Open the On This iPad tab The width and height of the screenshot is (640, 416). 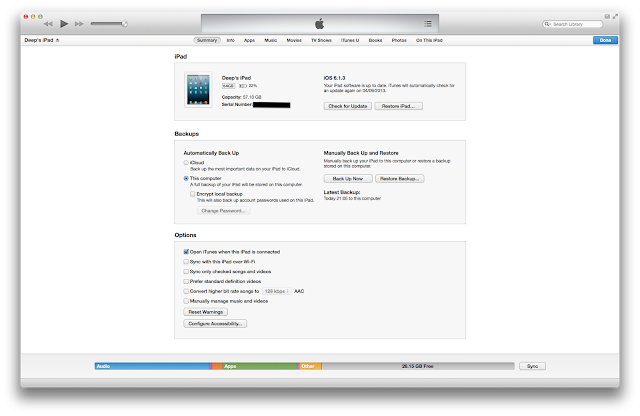coord(429,40)
